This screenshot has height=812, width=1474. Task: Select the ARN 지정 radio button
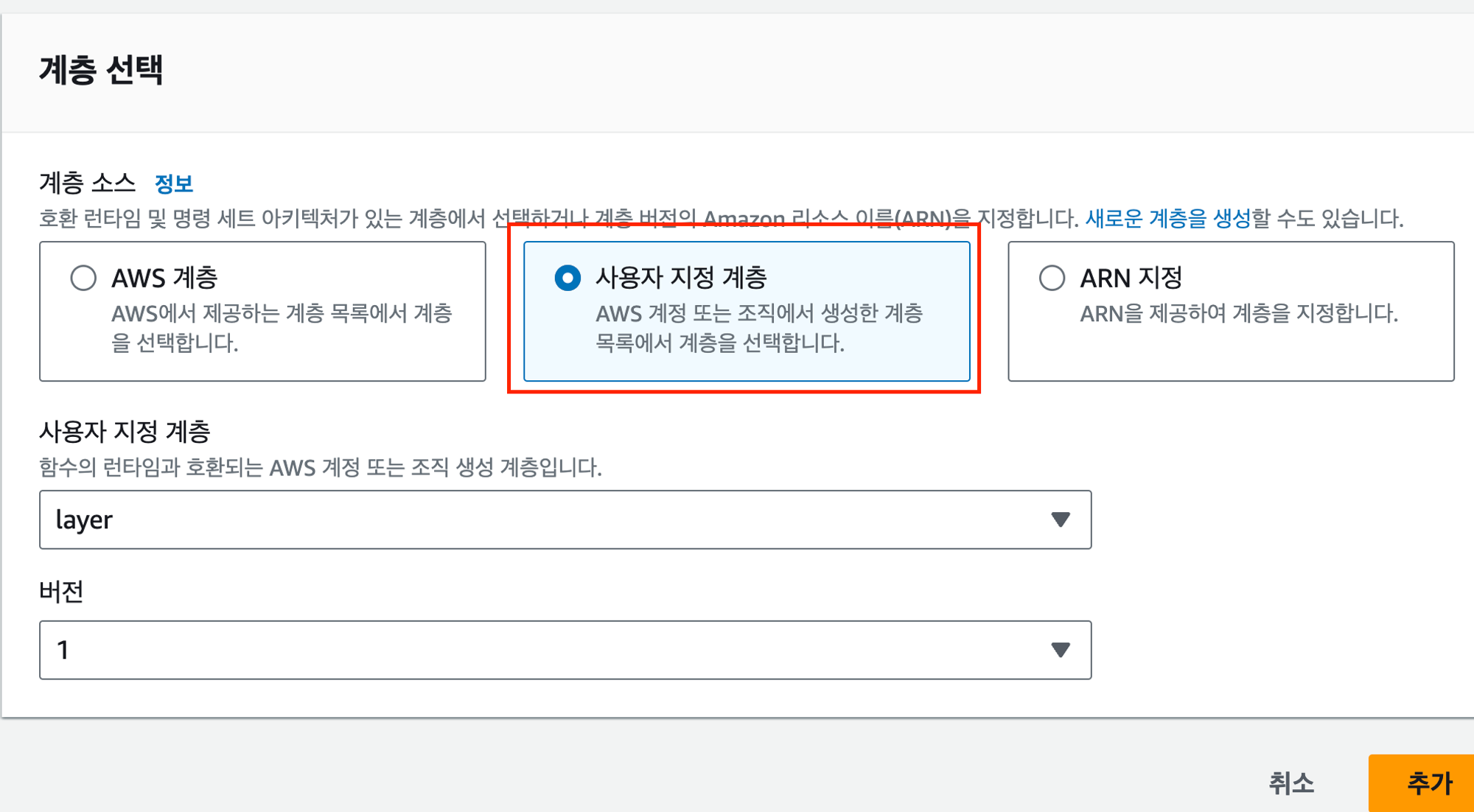click(1052, 278)
